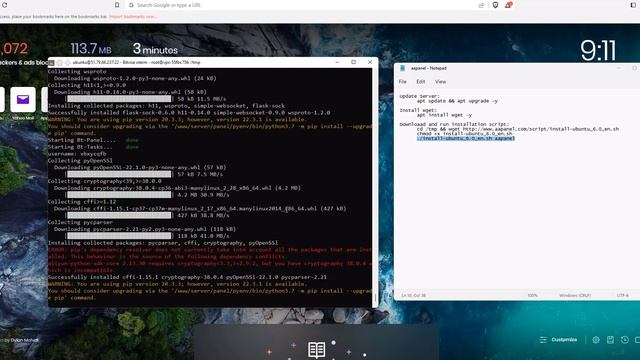Open the Brave Shields lion icon
Screen dimensions: 640x360
(x=495, y=5)
